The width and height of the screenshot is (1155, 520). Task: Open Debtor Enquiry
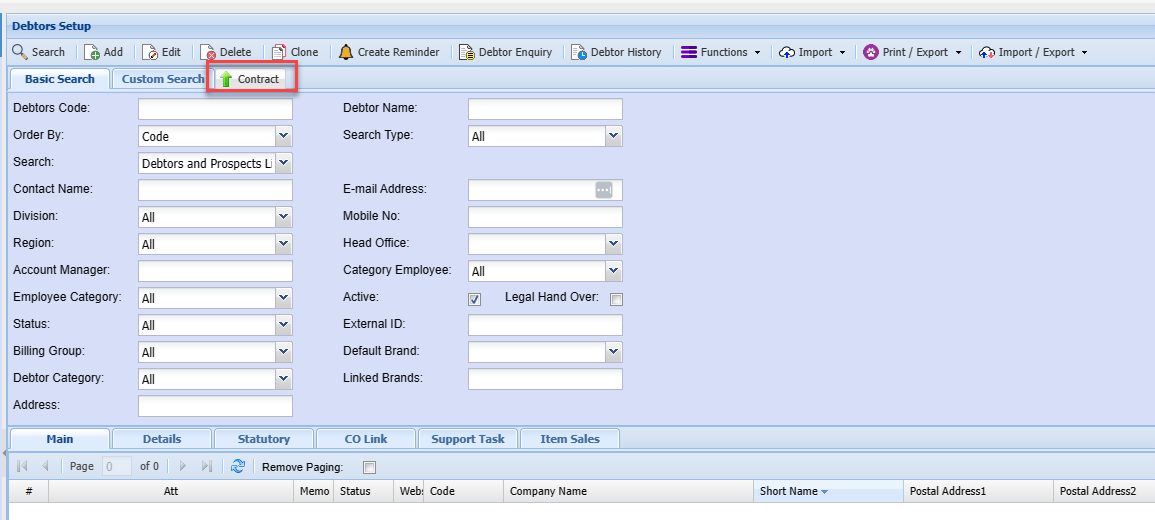point(505,52)
